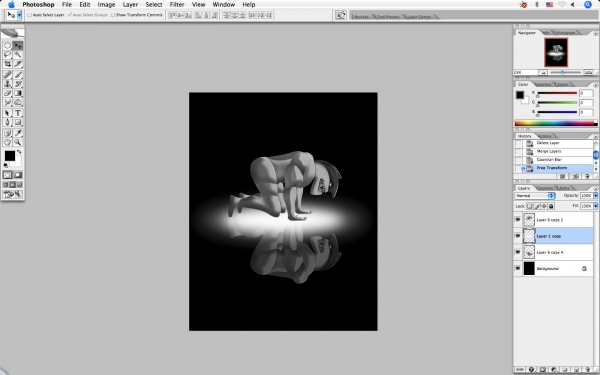Viewport: 600px width, 375px height.
Task: Select the Eraser tool
Action: [x=7, y=93]
